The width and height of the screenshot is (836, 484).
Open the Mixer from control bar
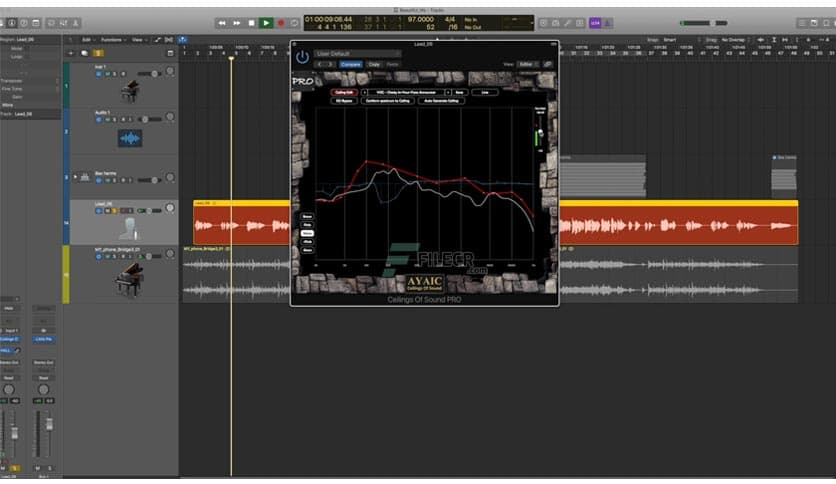63,23
